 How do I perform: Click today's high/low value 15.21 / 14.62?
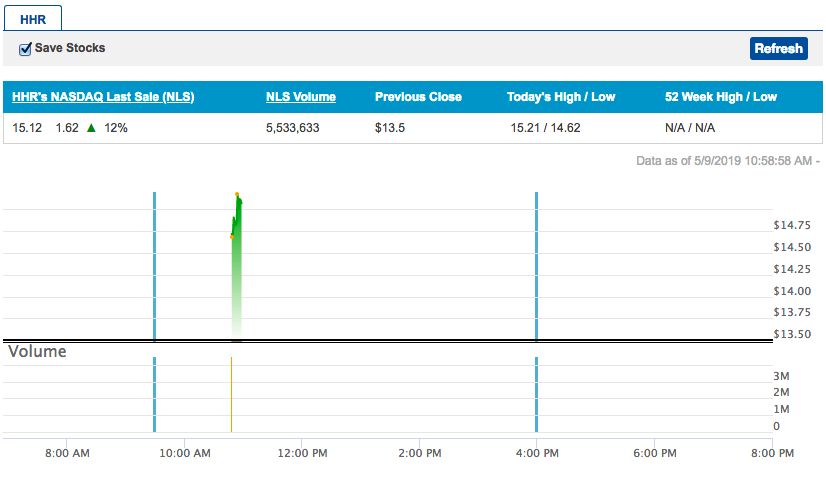(545, 128)
